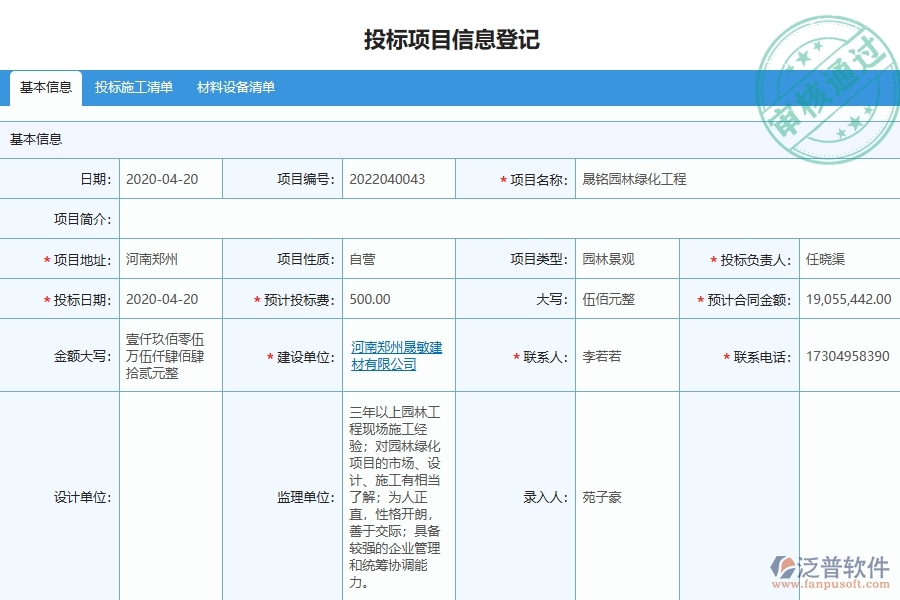This screenshot has height=600, width=900.
Task: Click the 联系电话 value 17304958390
Action: point(845,355)
